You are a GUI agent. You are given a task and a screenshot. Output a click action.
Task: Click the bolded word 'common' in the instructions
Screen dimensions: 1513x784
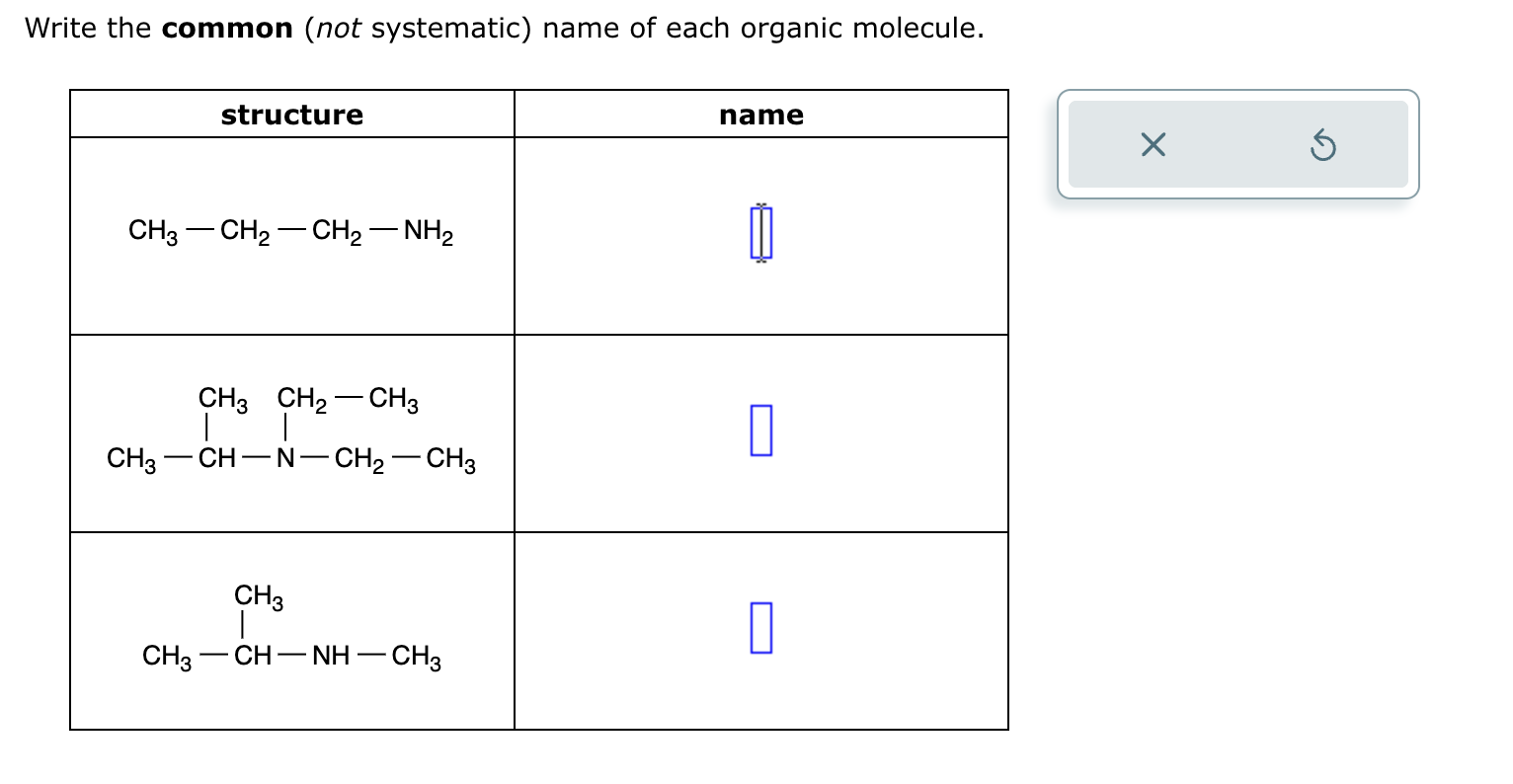click(227, 27)
